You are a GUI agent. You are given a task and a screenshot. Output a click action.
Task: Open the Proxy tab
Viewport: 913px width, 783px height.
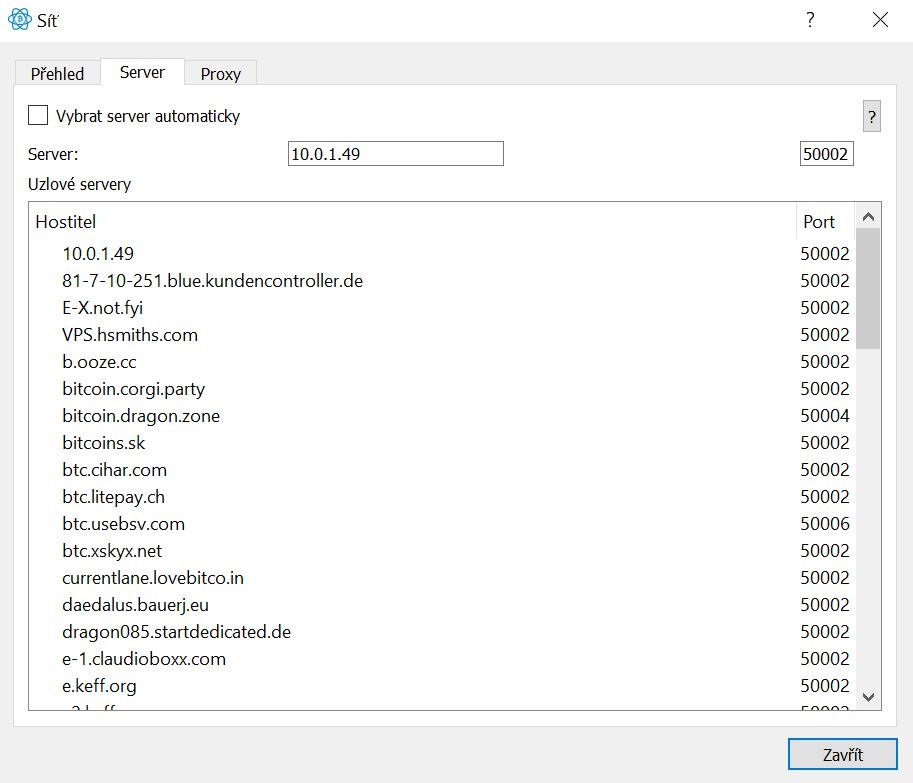click(x=220, y=74)
